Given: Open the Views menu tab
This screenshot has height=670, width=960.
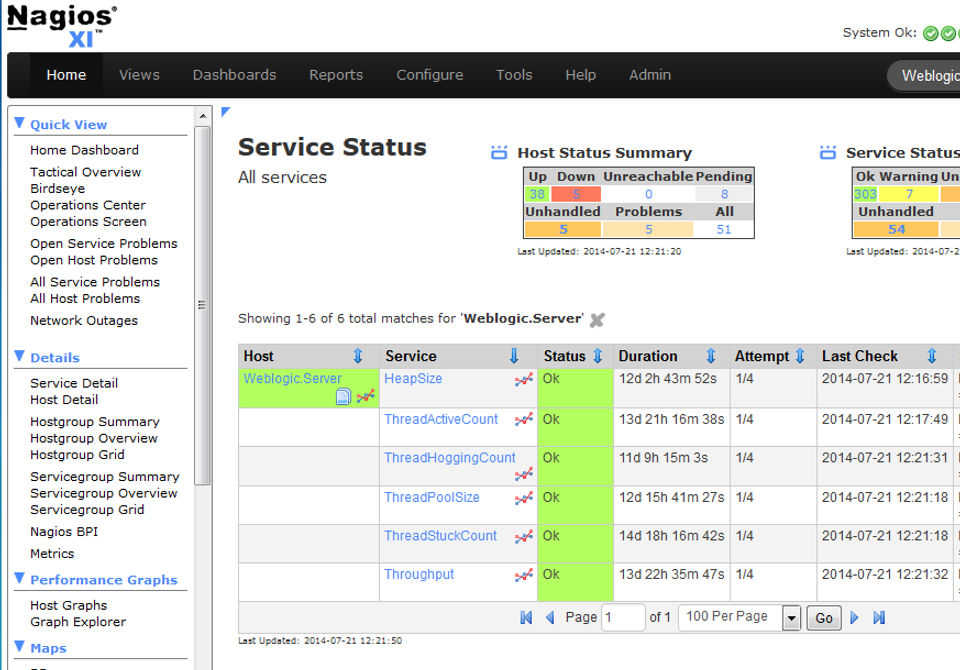Looking at the screenshot, I should (x=139, y=75).
